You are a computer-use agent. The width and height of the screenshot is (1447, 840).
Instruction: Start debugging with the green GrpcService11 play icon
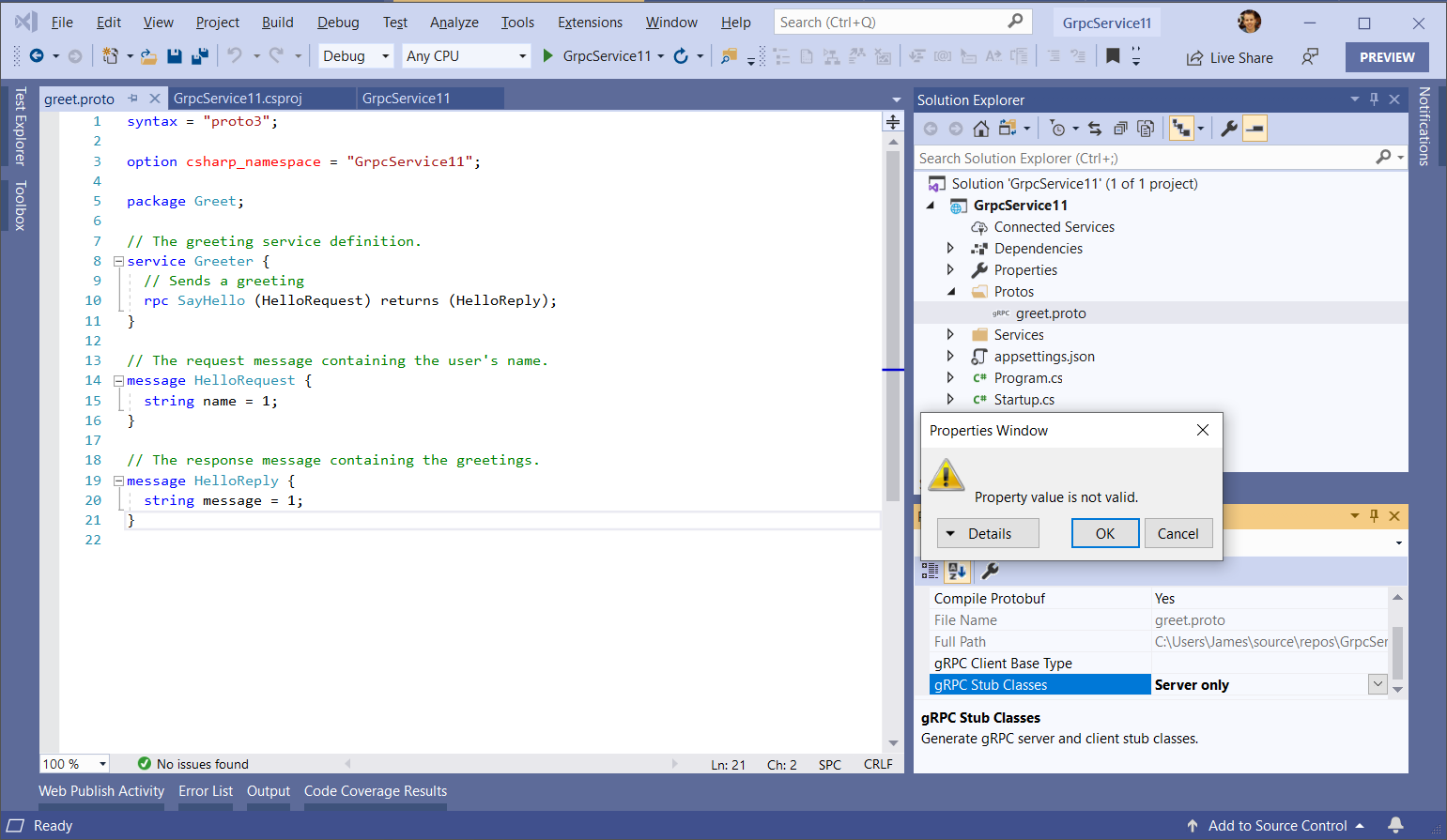(x=547, y=56)
